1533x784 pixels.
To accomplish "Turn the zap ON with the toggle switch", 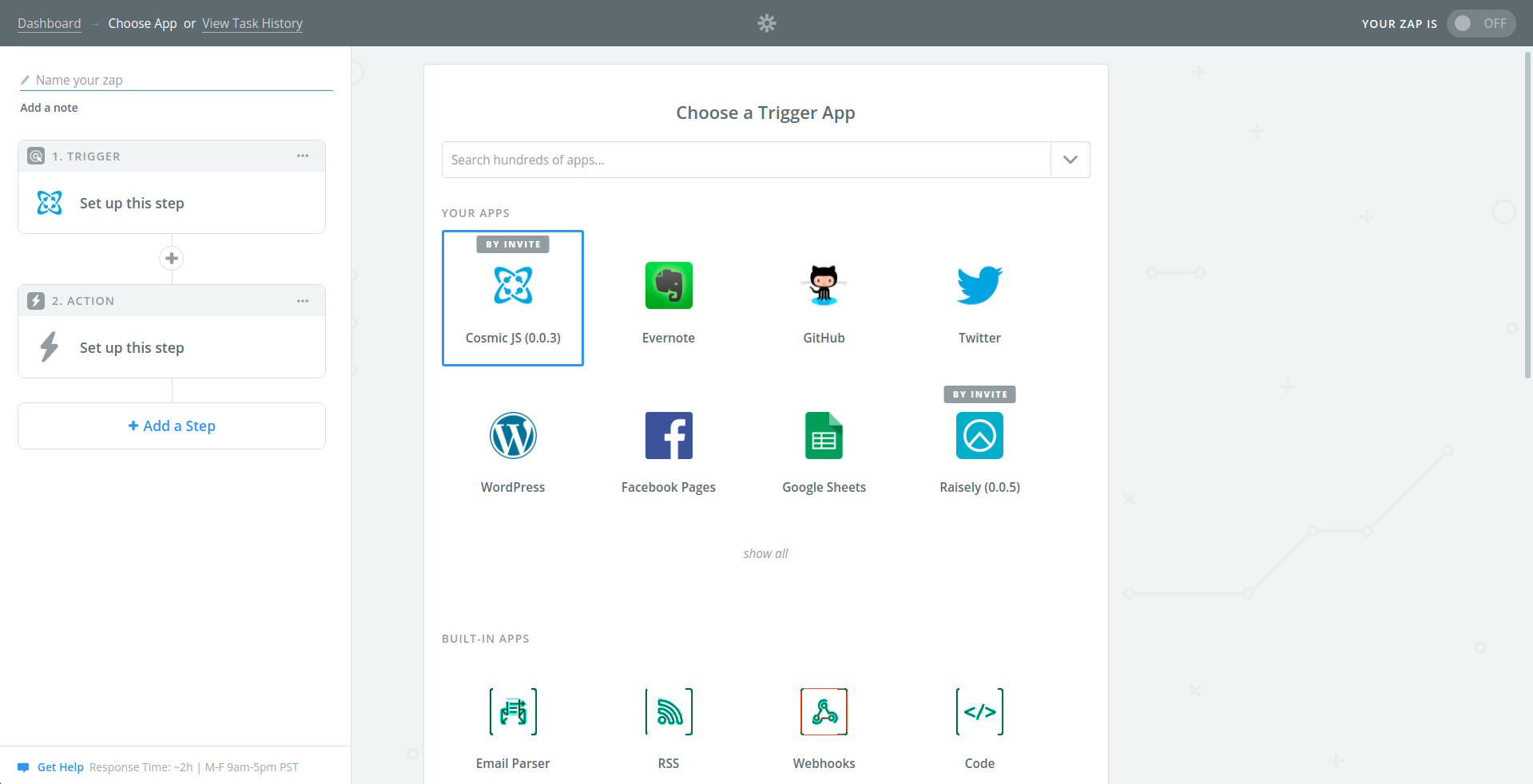I will 1481,23.
